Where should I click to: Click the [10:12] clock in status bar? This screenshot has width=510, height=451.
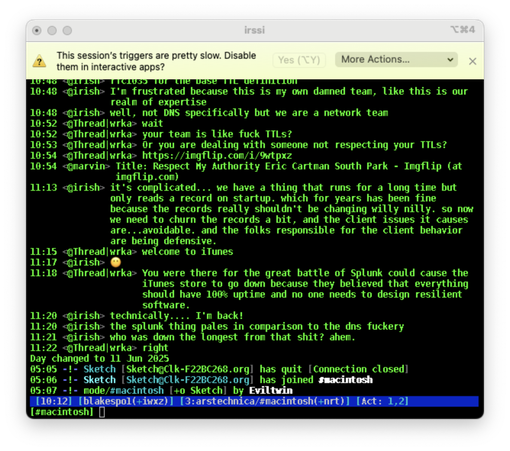point(54,401)
